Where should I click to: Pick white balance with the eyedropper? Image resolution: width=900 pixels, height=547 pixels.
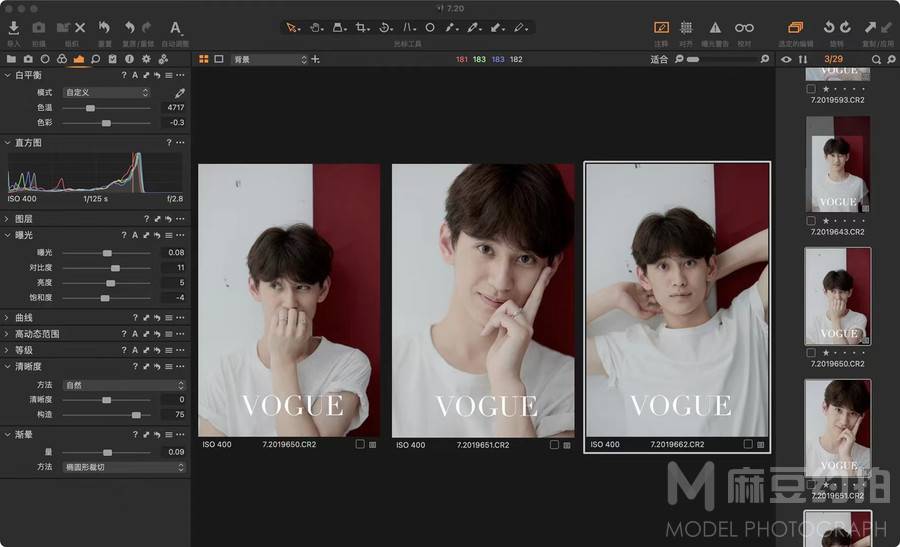point(180,92)
